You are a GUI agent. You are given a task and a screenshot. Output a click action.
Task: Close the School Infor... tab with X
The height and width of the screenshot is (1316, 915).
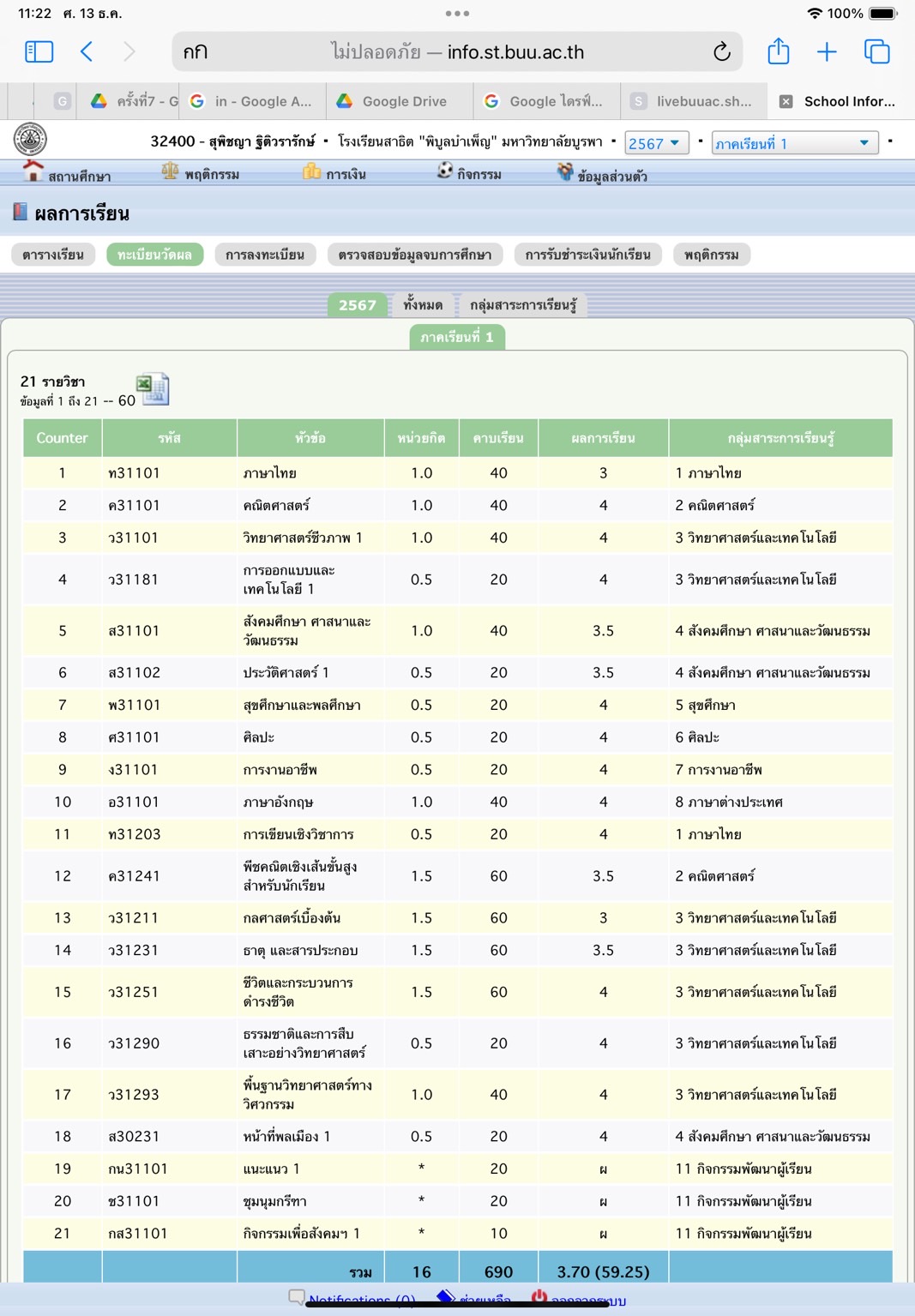(786, 101)
